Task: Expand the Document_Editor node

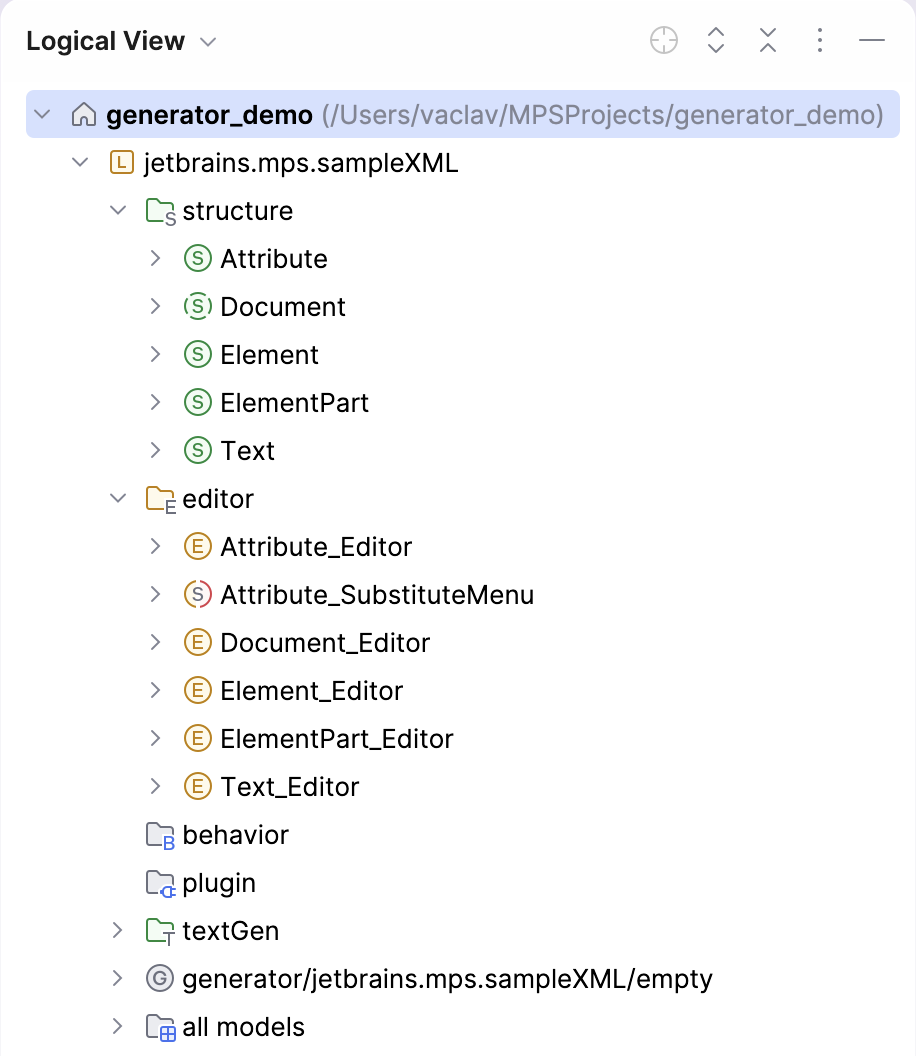Action: [156, 642]
